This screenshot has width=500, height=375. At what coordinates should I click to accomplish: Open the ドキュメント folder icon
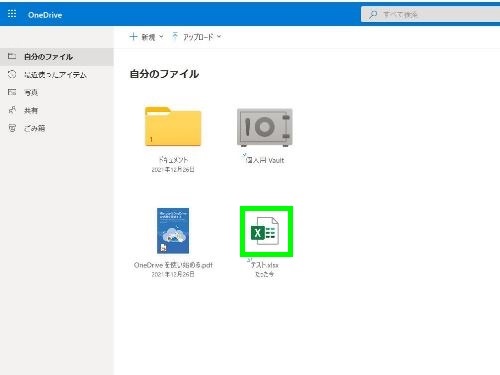[173, 126]
